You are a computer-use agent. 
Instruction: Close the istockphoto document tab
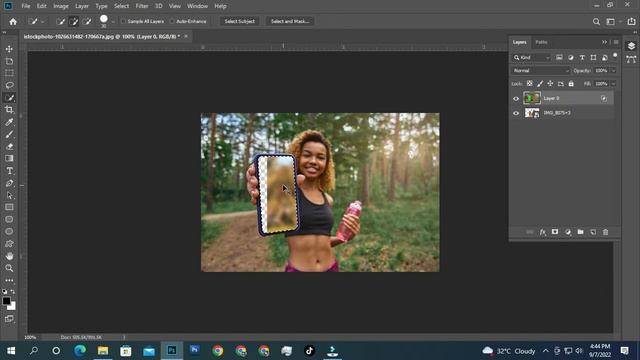coord(186,36)
